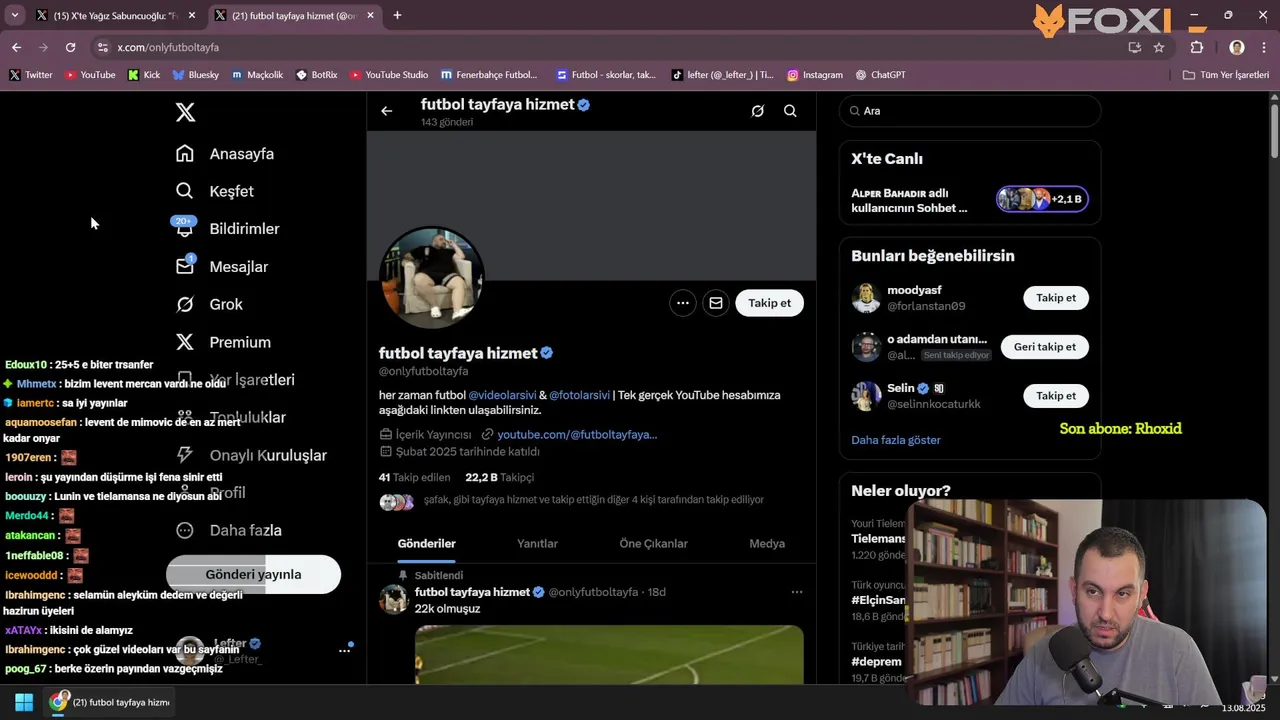Switch to the Yanıtlar tab

pyautogui.click(x=537, y=544)
